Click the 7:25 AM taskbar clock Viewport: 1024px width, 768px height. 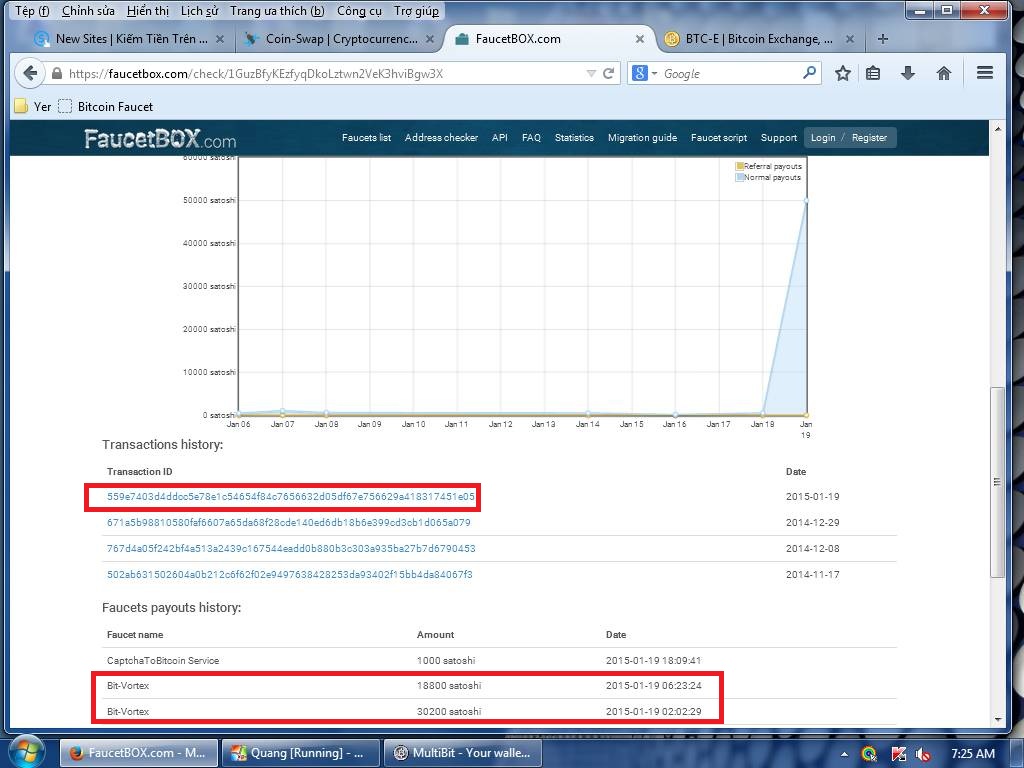(x=972, y=754)
